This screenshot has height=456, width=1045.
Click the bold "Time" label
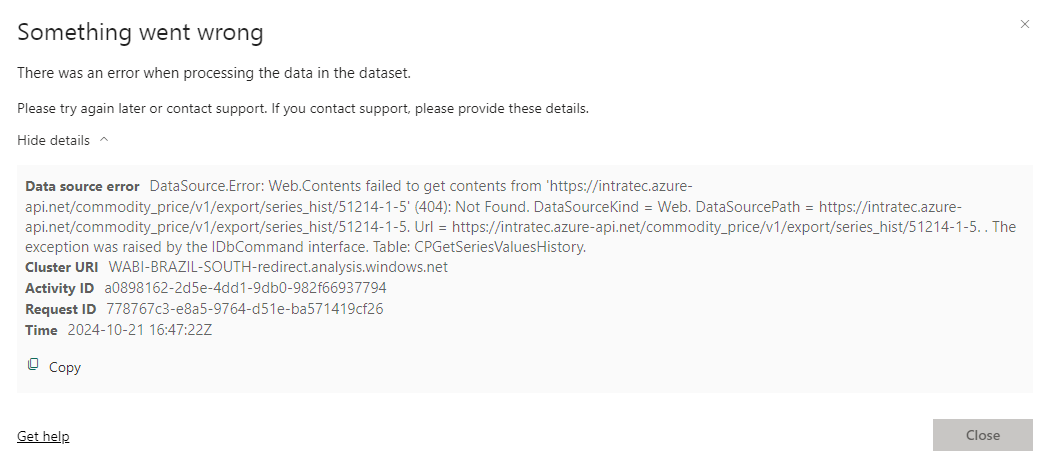coord(41,330)
